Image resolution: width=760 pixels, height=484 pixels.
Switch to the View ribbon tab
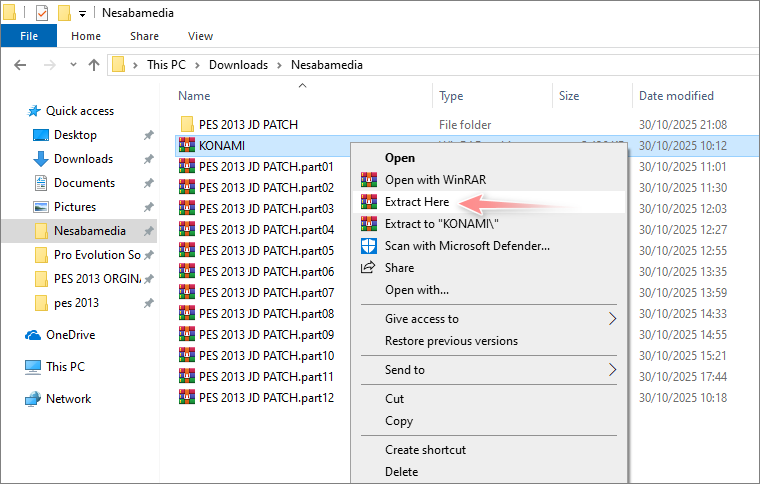tap(200, 36)
